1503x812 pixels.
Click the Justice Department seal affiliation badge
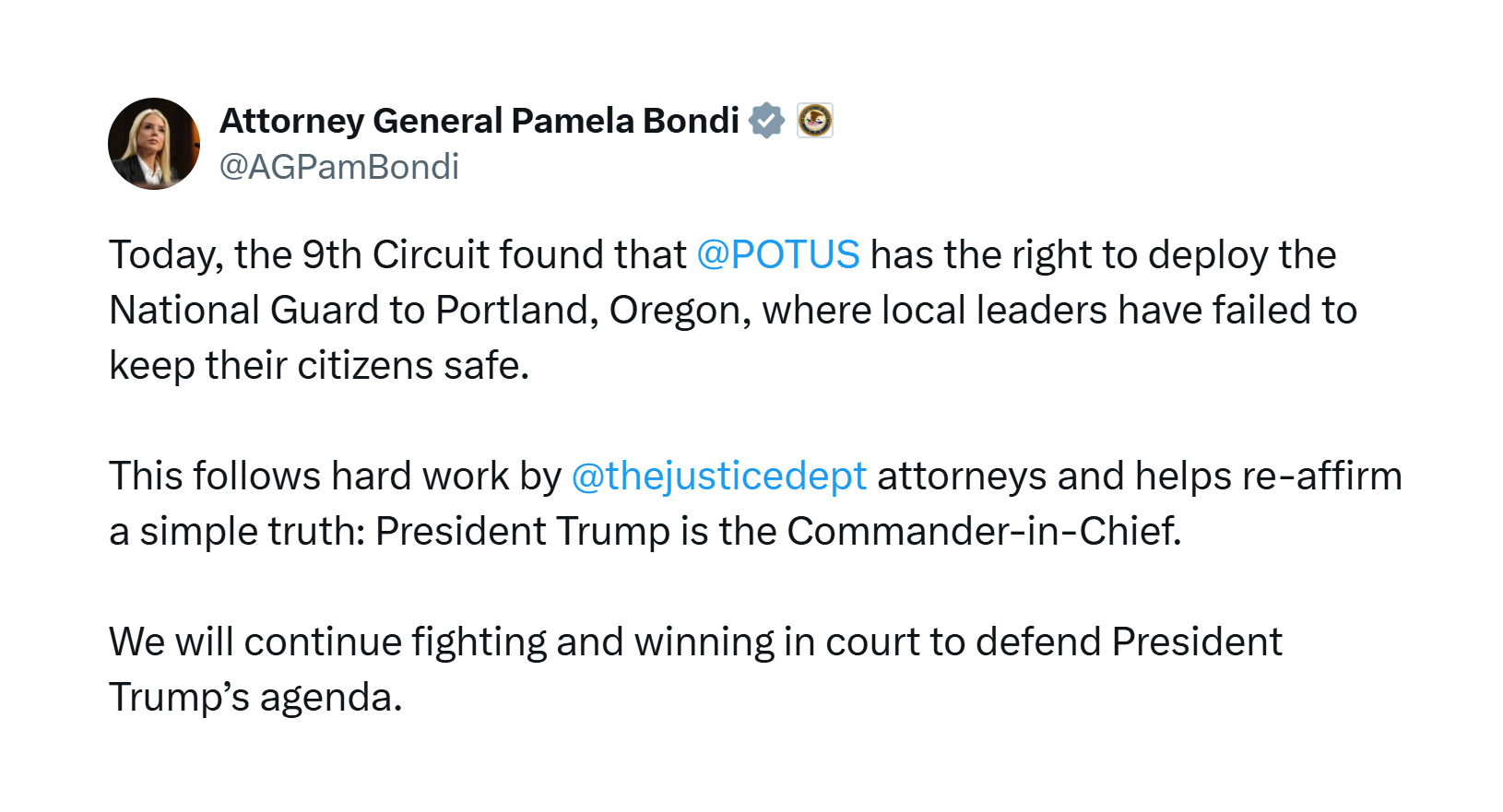click(815, 121)
